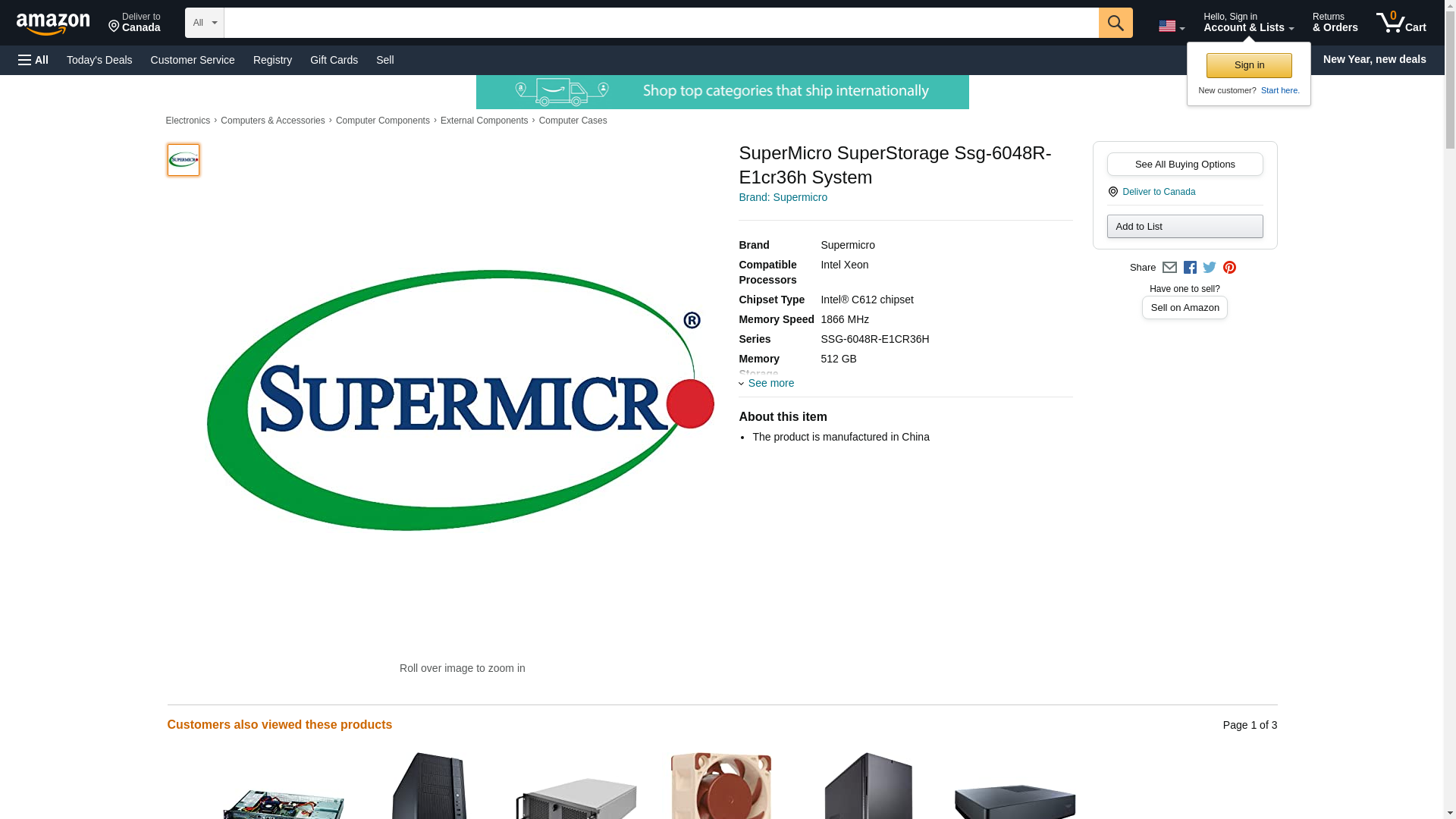This screenshot has width=1456, height=819.
Task: Click the Amazon logo
Action: [x=53, y=24]
